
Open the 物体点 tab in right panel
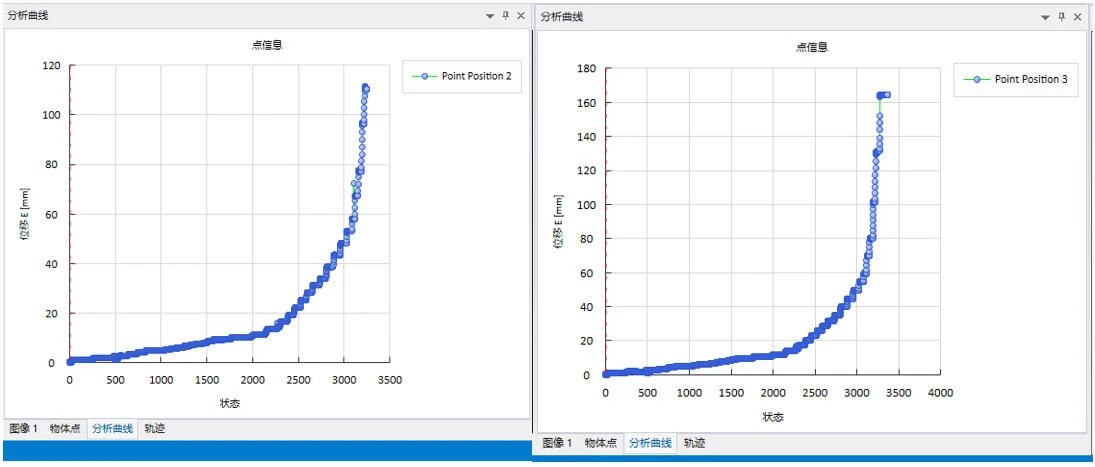click(601, 442)
